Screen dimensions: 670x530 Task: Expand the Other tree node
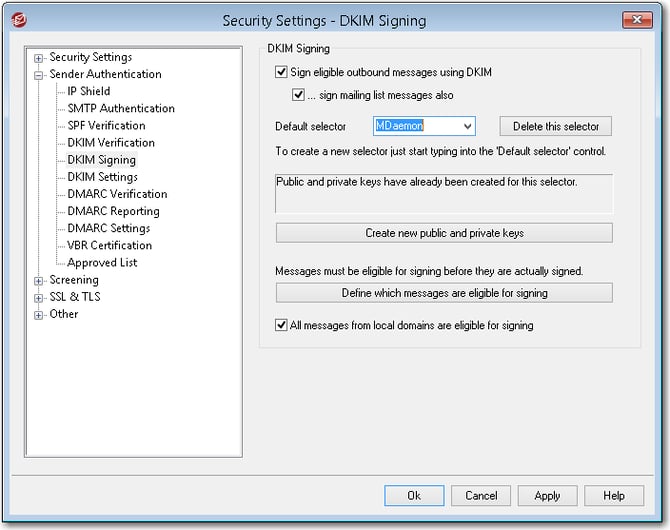[x=38, y=315]
